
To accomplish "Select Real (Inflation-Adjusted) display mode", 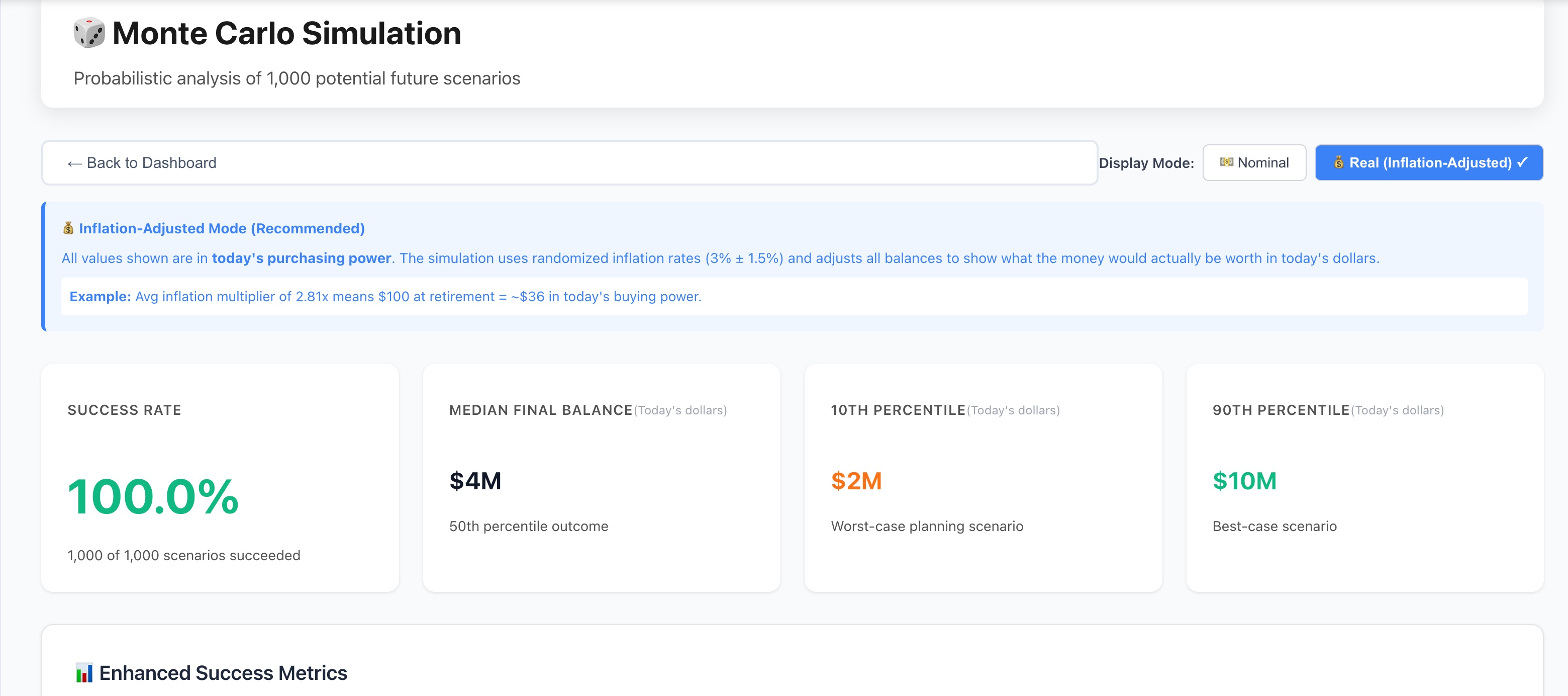I will point(1429,162).
